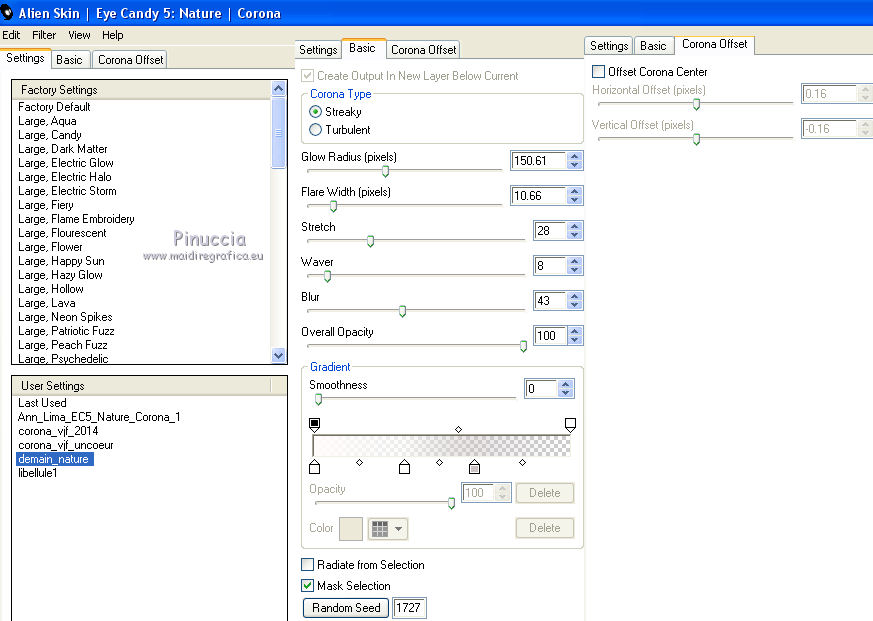This screenshot has width=873, height=621.
Task: Click the midpoint diamond above the gradient bar
Action: 458,429
